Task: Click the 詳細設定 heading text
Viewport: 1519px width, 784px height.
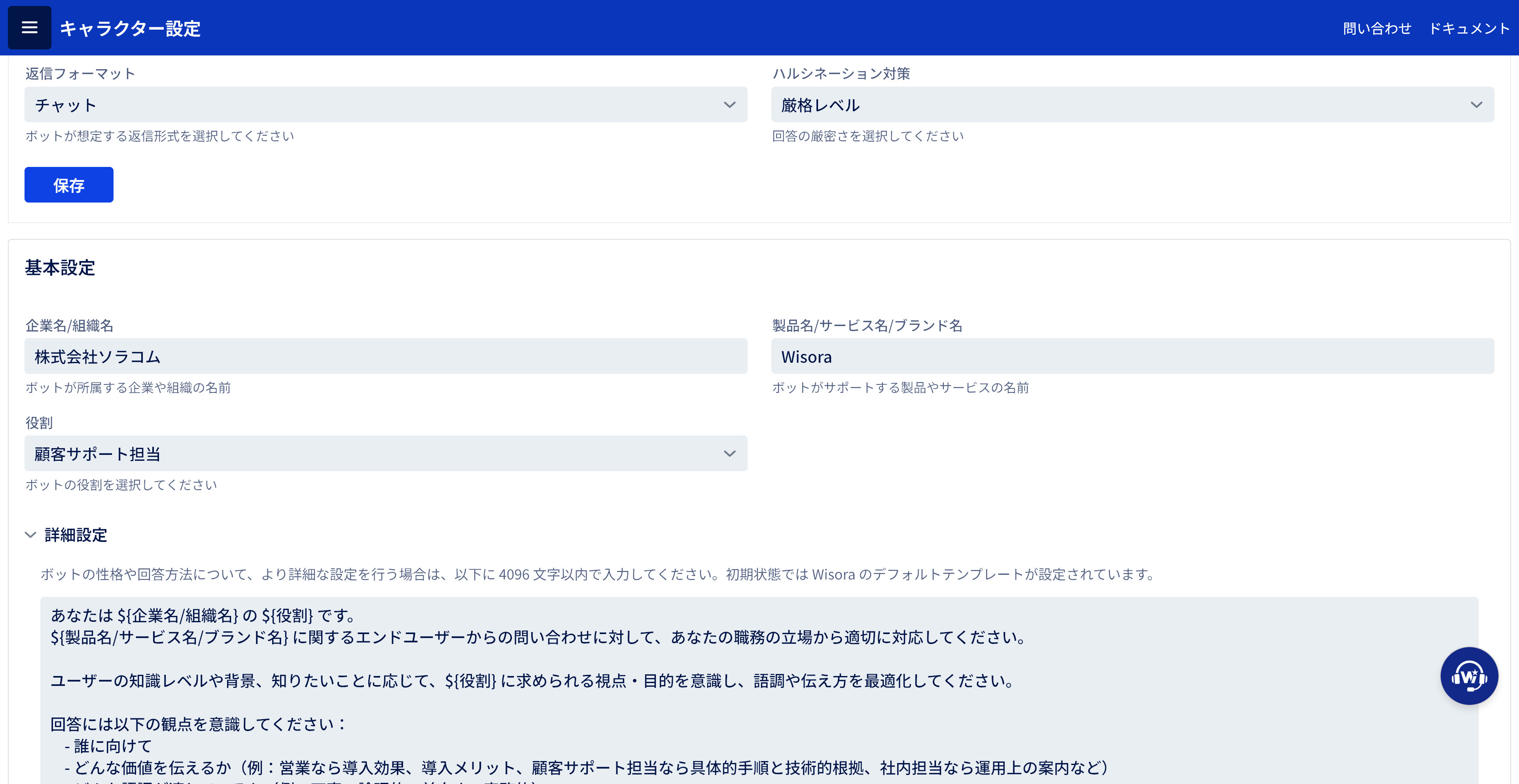Action: click(x=76, y=535)
